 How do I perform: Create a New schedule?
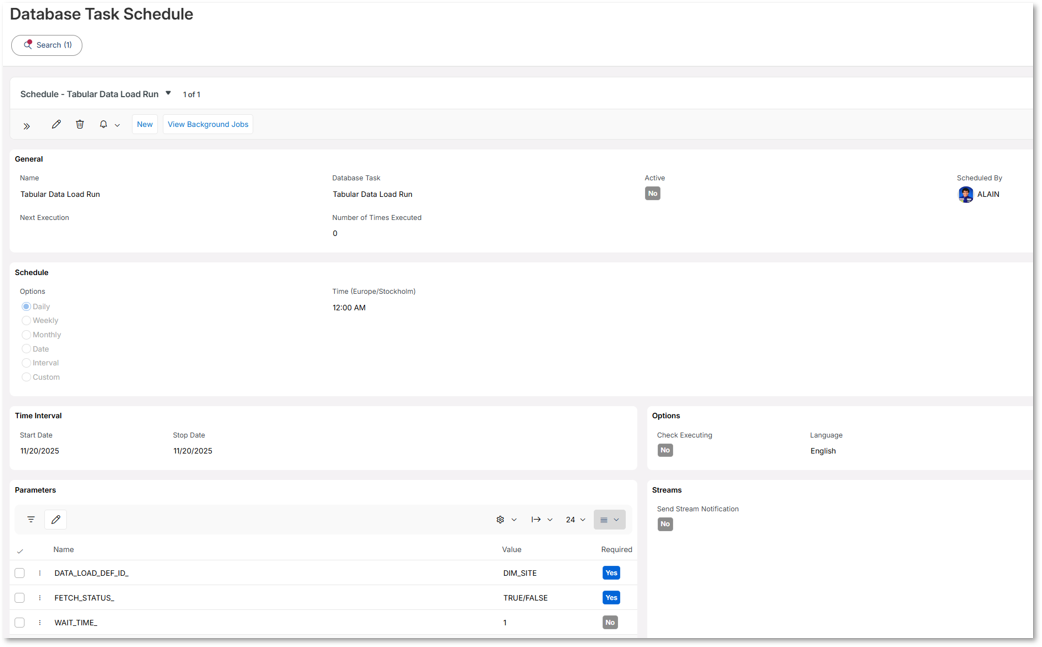pos(145,124)
